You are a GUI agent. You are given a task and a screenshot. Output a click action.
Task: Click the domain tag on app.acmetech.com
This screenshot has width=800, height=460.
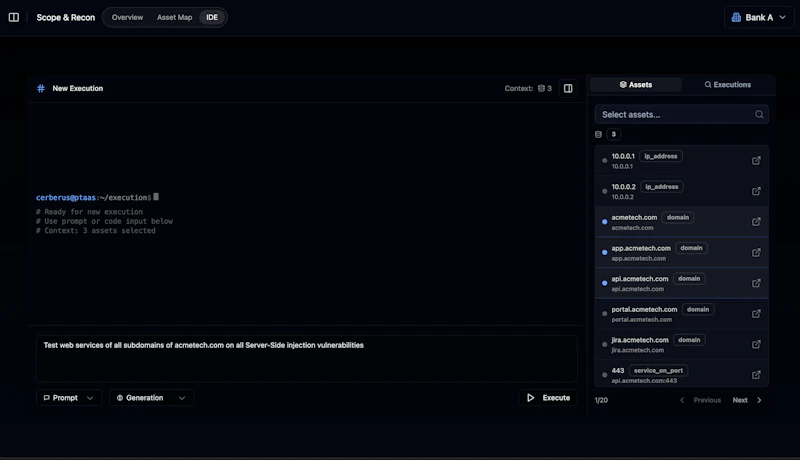[691, 248]
